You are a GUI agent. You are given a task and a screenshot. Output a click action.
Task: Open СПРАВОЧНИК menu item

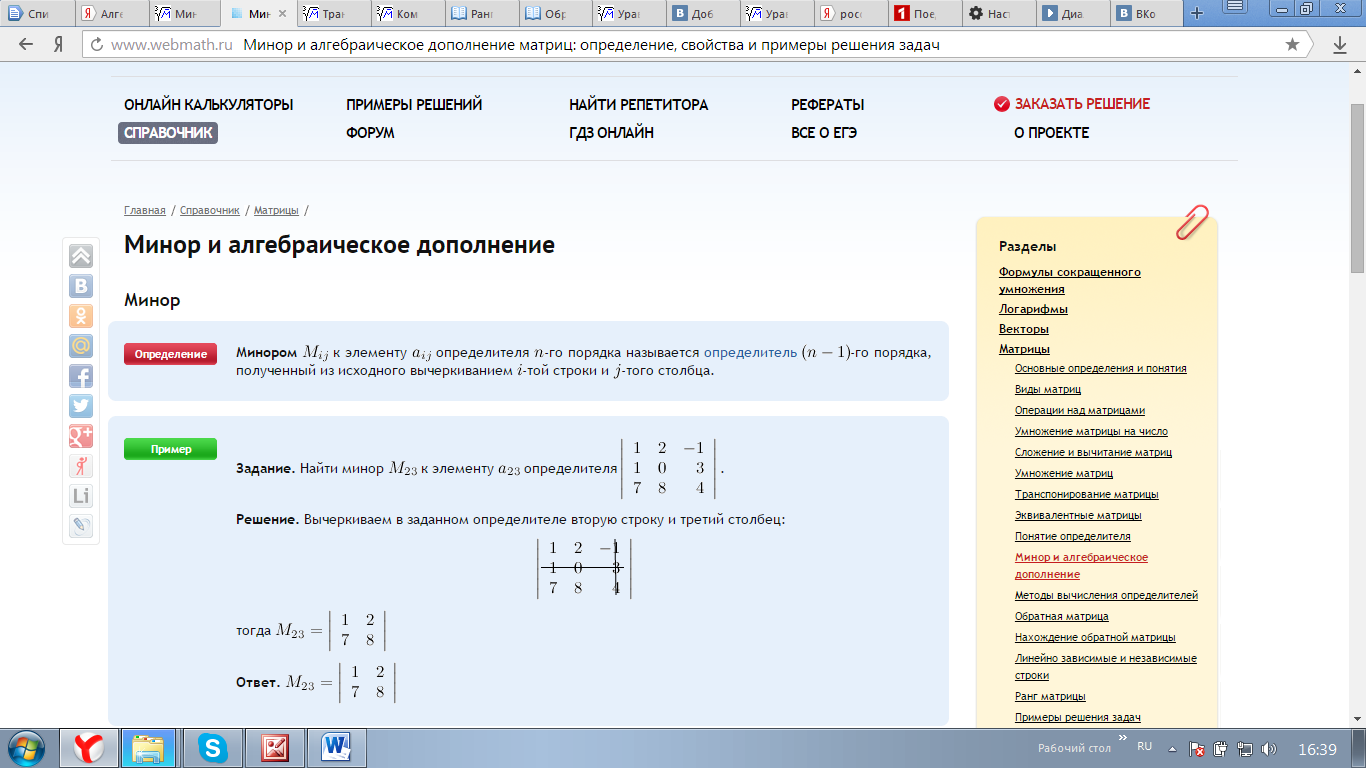pos(168,133)
